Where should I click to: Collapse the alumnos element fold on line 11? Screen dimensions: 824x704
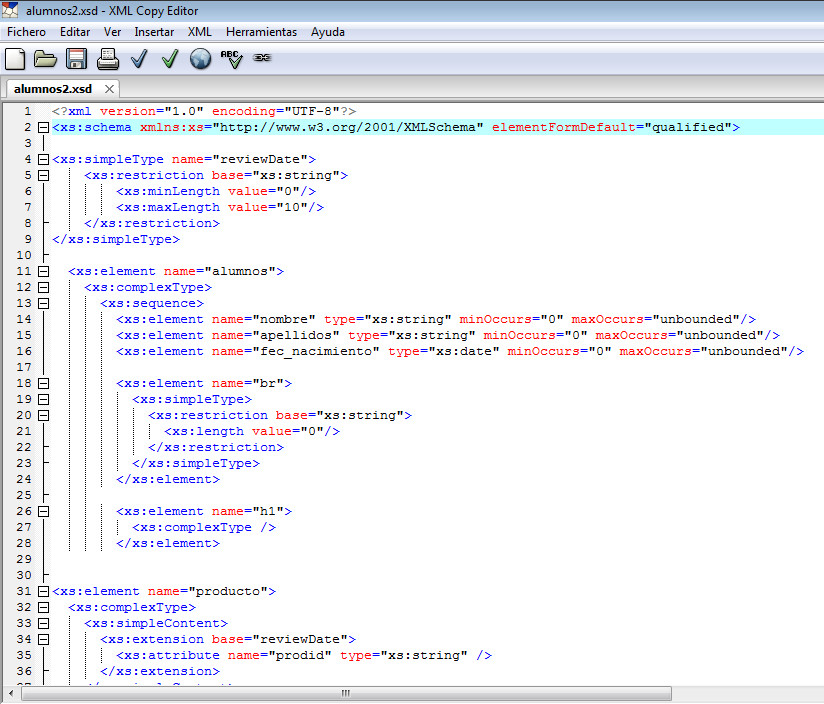tap(42, 272)
